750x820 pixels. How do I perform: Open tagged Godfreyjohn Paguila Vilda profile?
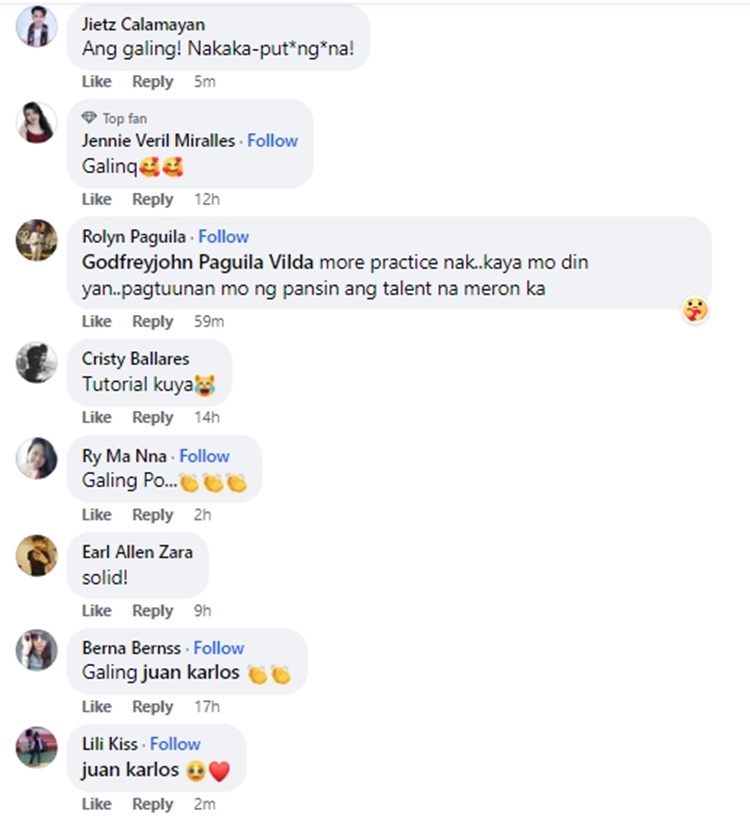198,263
